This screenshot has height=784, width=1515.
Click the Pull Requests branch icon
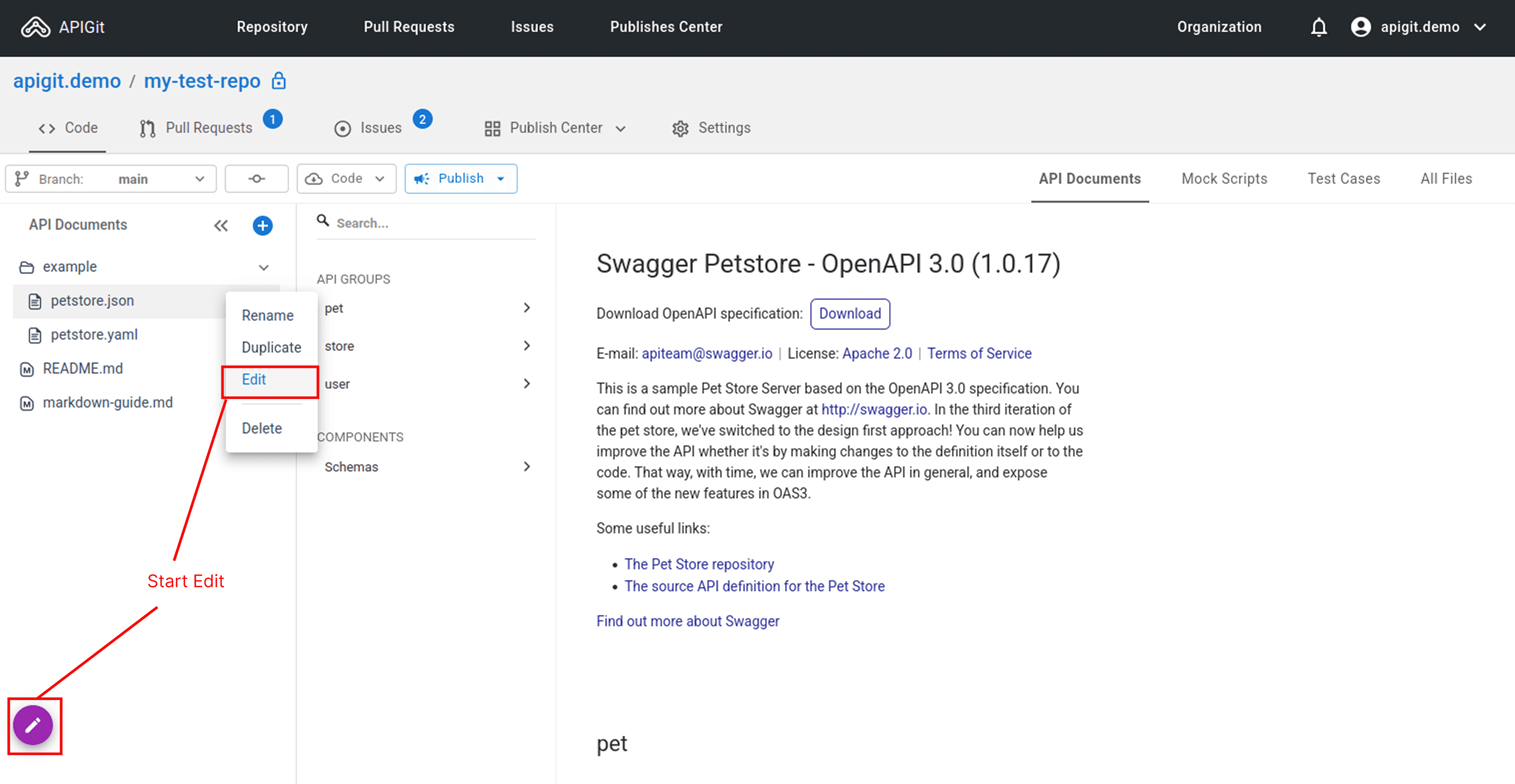147,128
